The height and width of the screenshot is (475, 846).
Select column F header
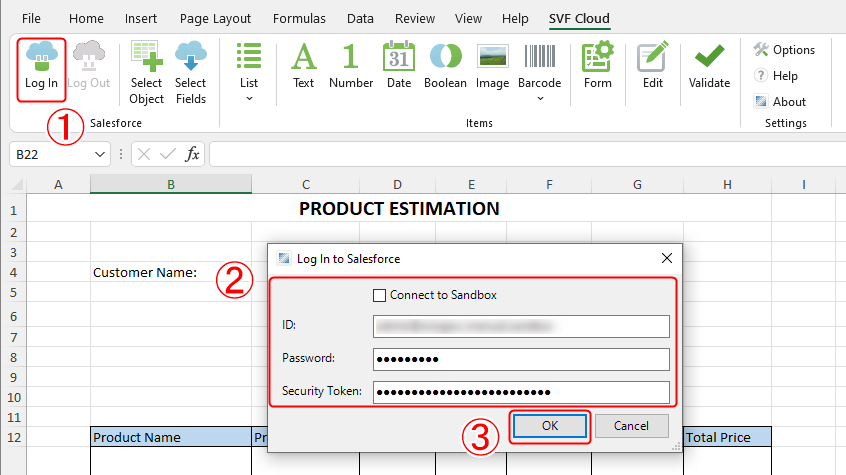click(549, 185)
